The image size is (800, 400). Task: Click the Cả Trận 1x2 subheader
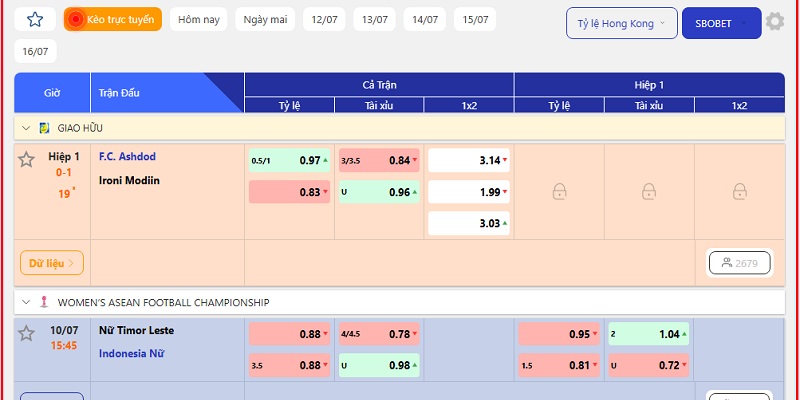click(x=469, y=106)
